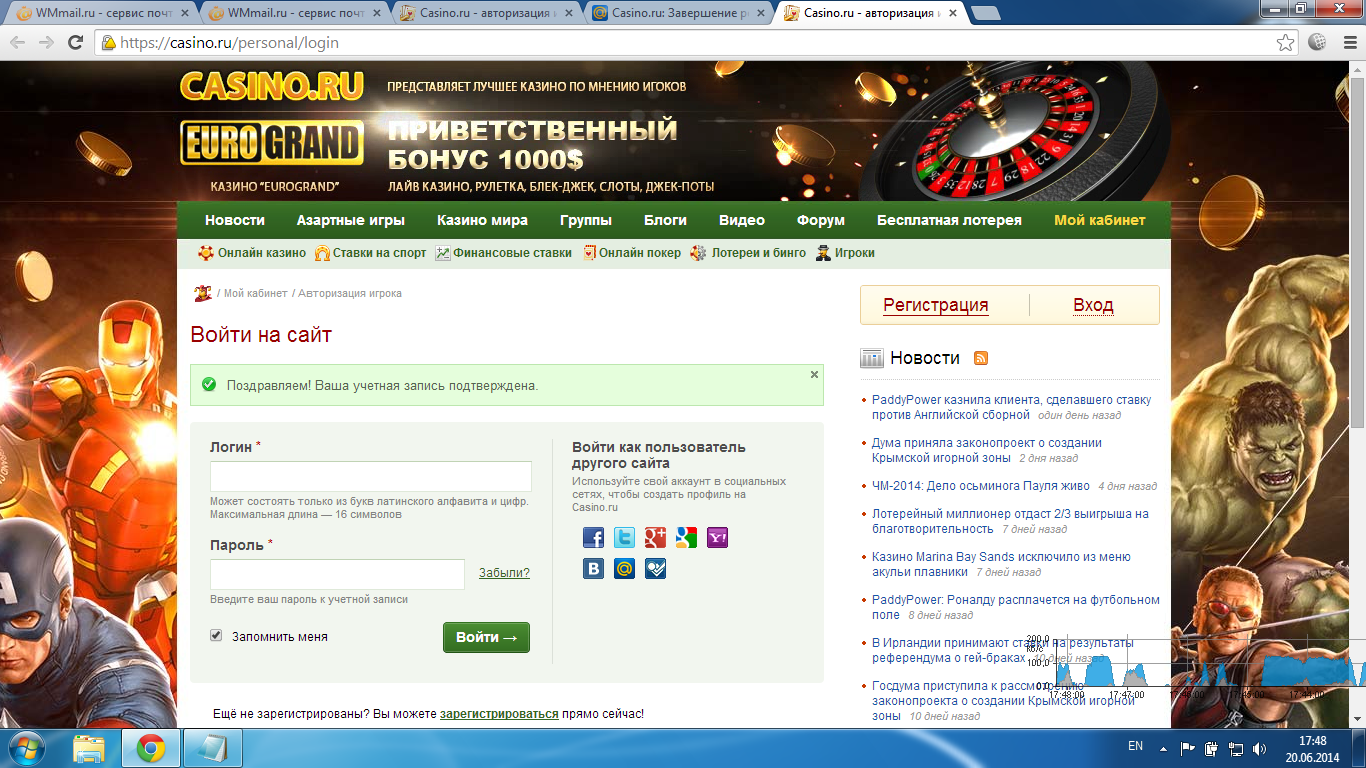Click the 'Регистрация' link
1366x768 pixels.
[x=936, y=305]
